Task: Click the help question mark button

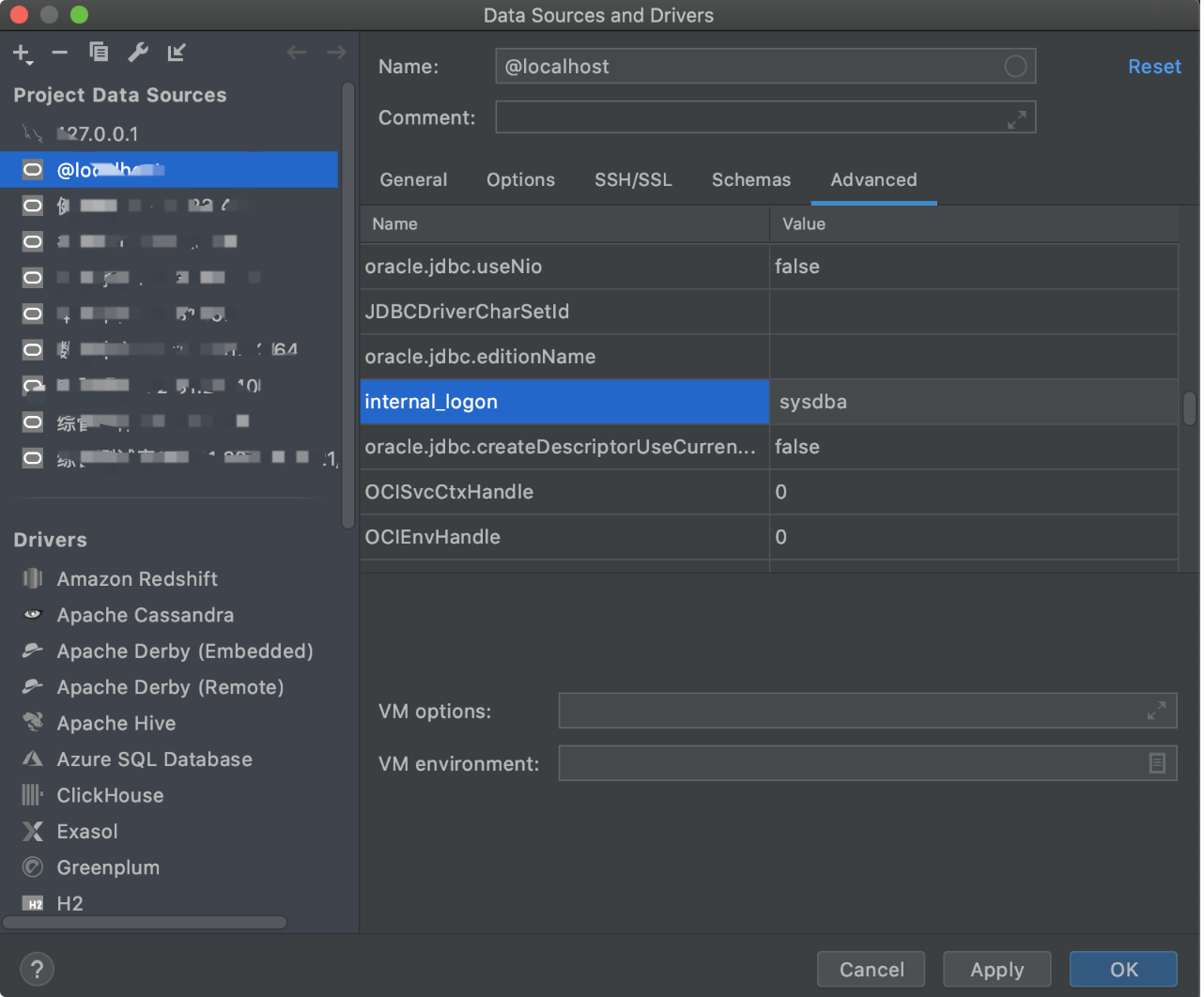Action: (x=37, y=969)
